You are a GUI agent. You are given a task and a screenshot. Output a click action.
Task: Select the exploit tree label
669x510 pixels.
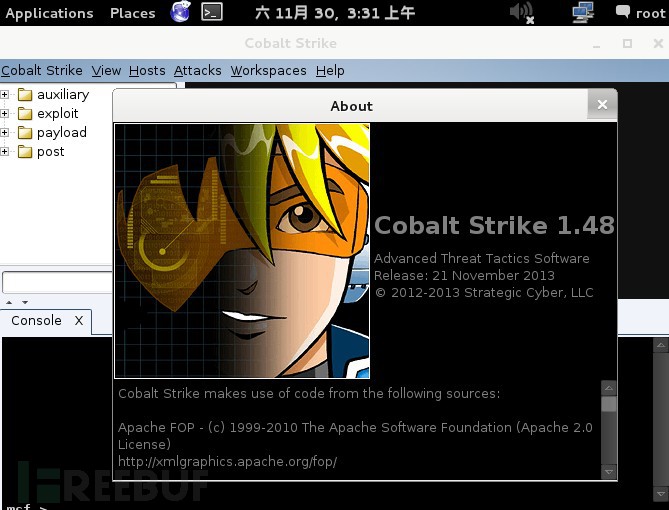(x=58, y=114)
